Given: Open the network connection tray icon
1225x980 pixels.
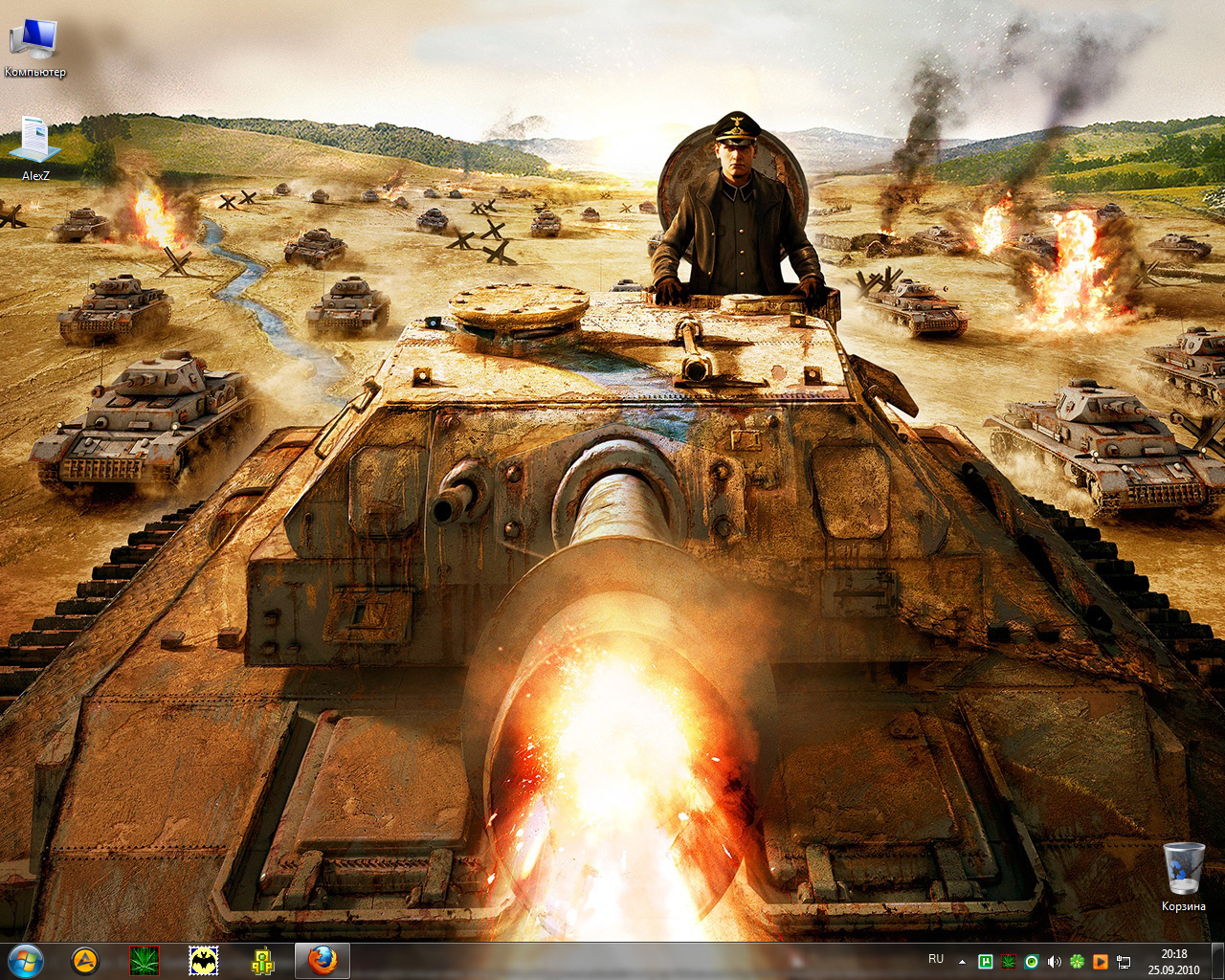Looking at the screenshot, I should (x=1124, y=962).
